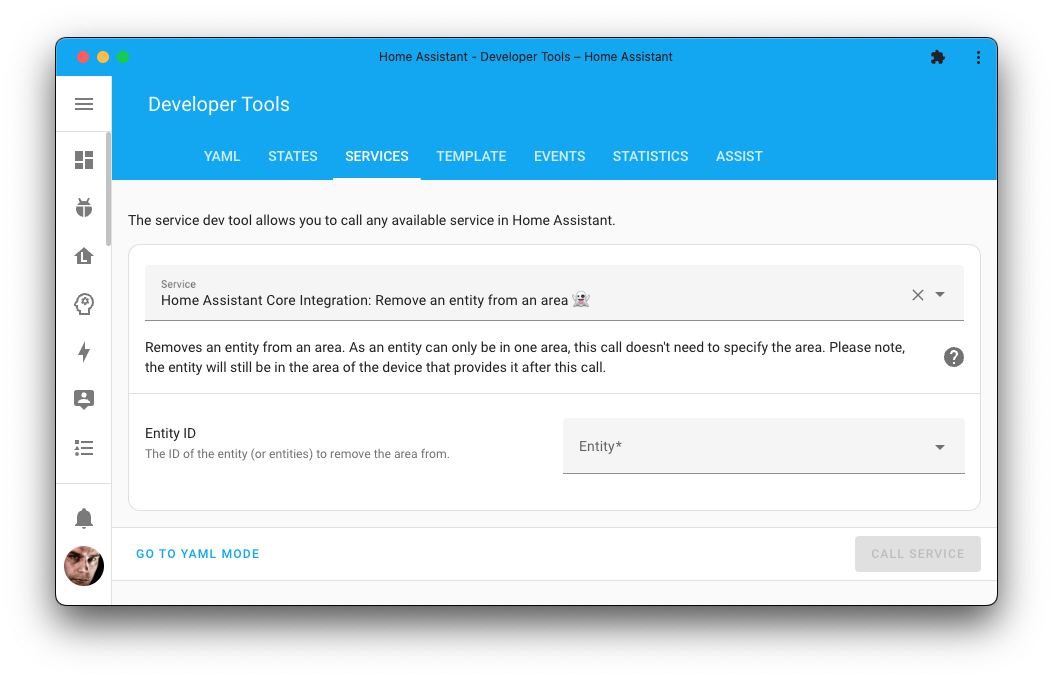Image resolution: width=1053 pixels, height=679 pixels.
Task: Open the browser options three-dot menu
Action: click(x=978, y=57)
